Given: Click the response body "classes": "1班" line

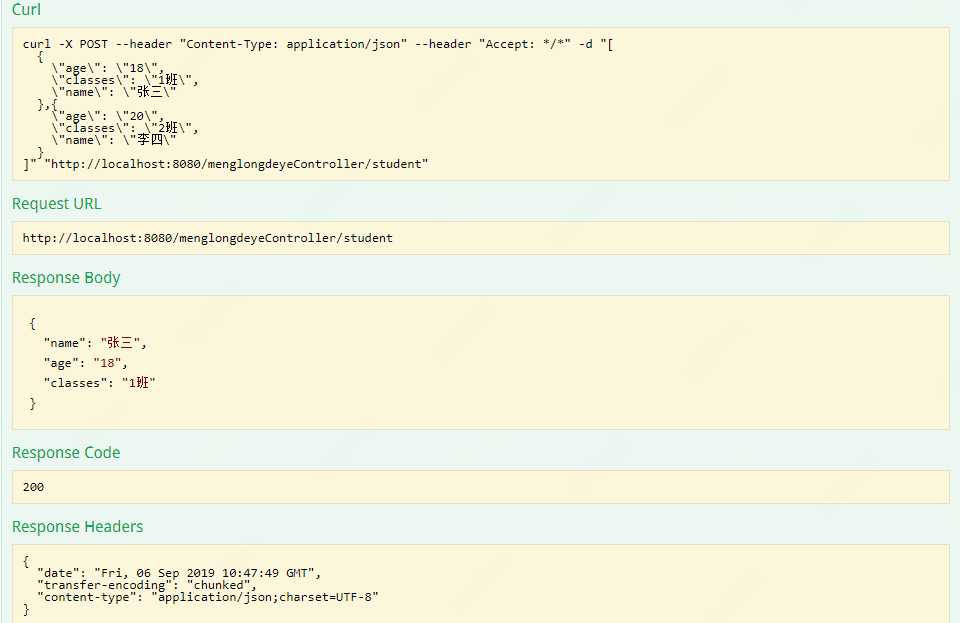Looking at the screenshot, I should pyautogui.click(x=99, y=383).
